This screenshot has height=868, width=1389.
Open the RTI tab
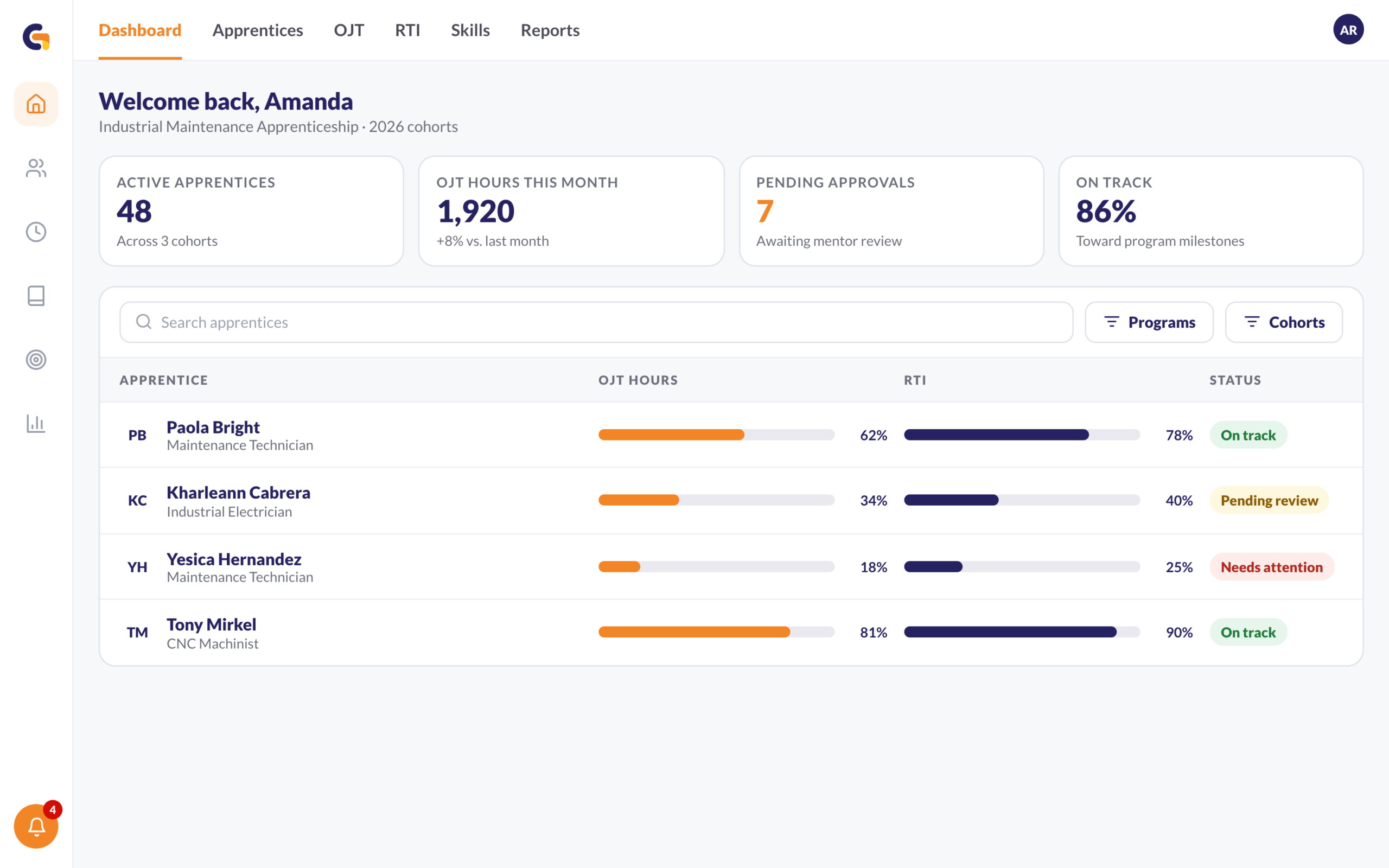pyautogui.click(x=407, y=30)
